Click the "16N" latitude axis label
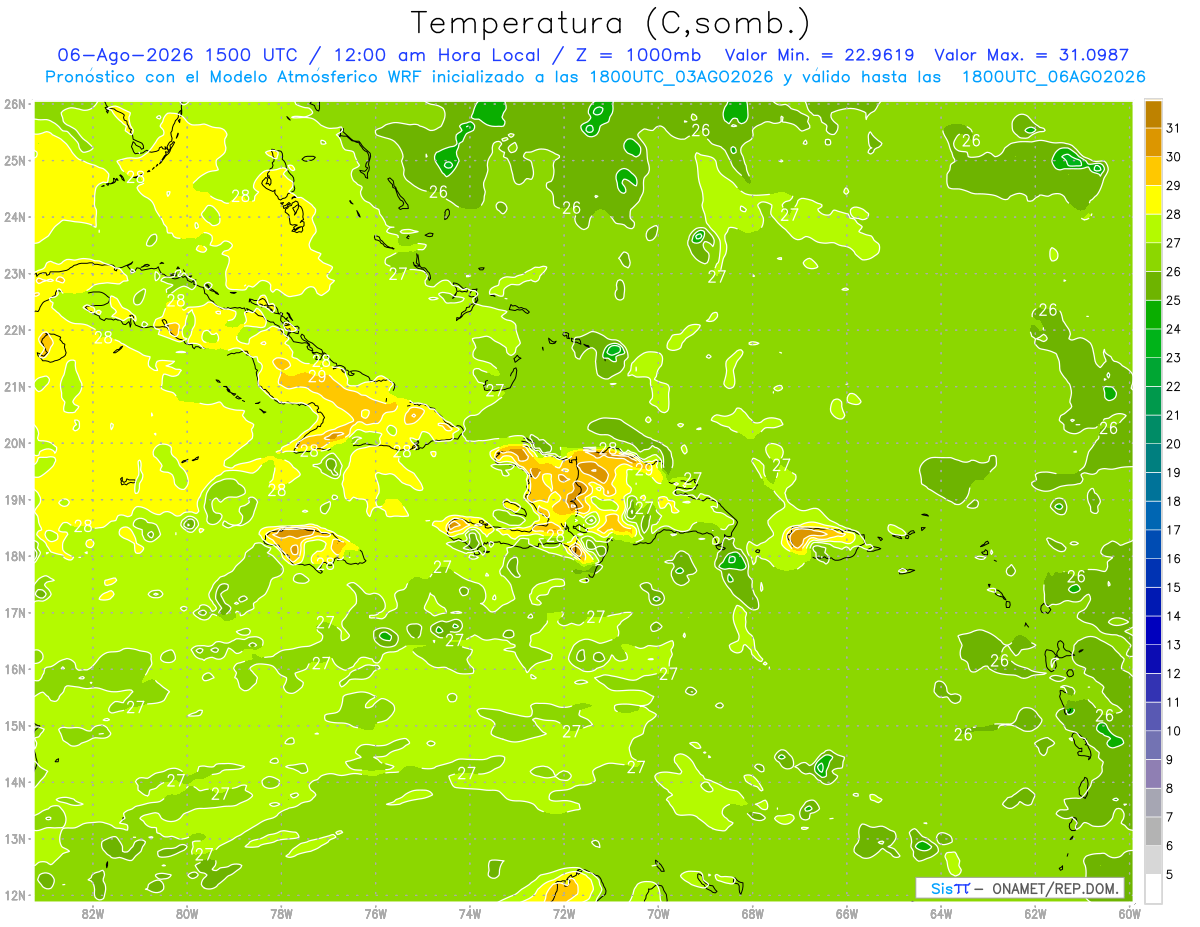The width and height of the screenshot is (1200, 927). coord(14,669)
